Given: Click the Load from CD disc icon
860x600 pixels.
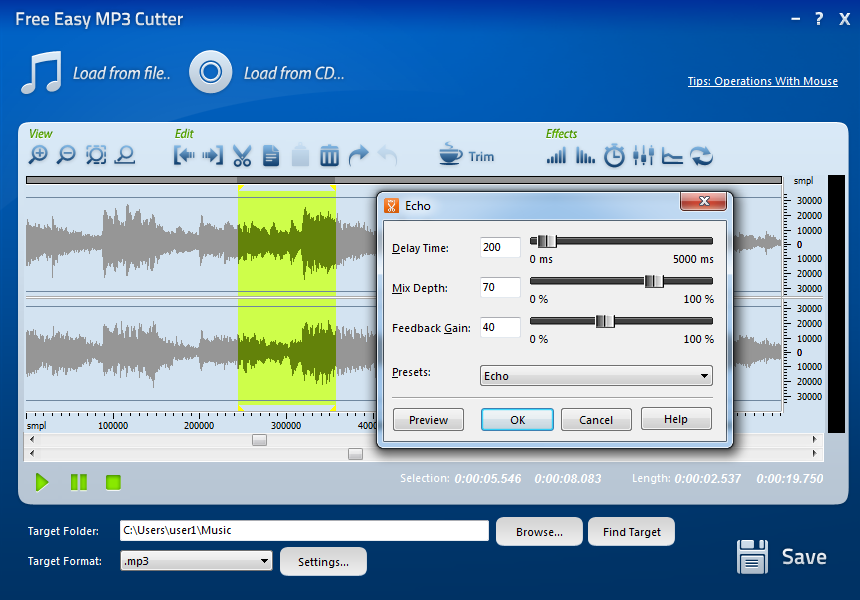Looking at the screenshot, I should [x=211, y=72].
